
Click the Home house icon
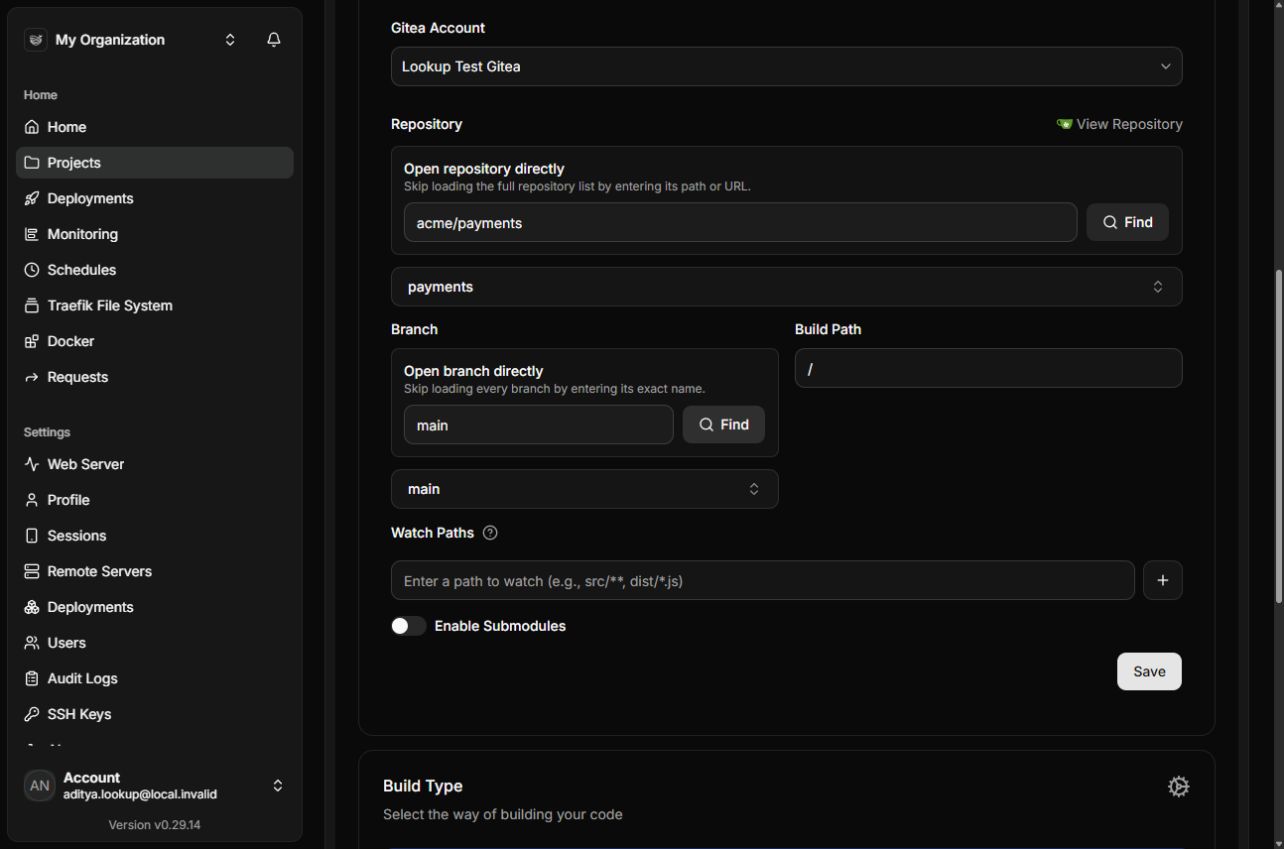click(x=32, y=127)
